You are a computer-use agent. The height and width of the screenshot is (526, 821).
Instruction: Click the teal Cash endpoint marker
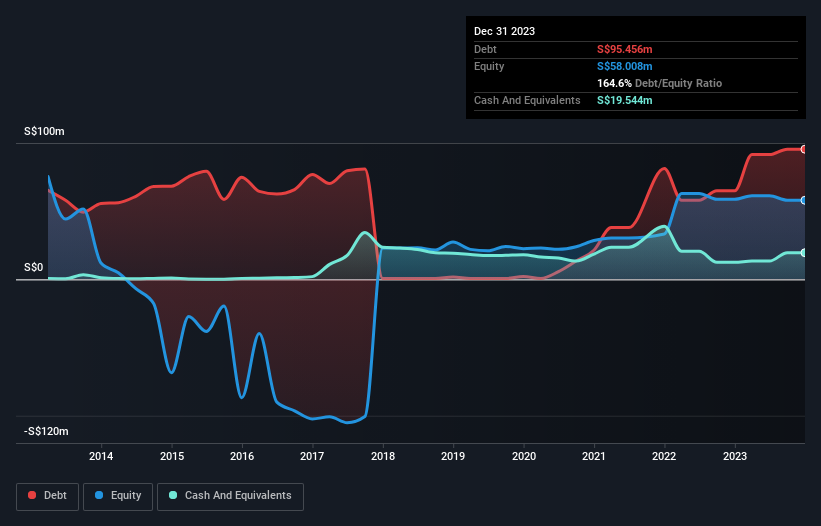coord(804,253)
